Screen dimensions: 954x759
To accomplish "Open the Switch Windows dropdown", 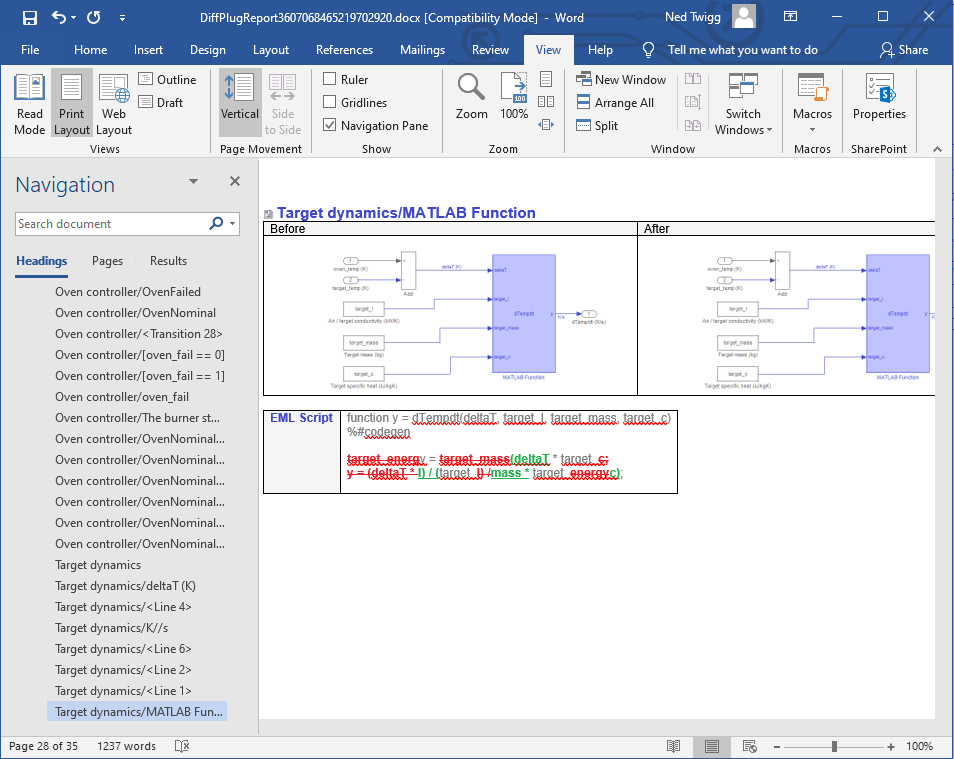I will (743, 103).
